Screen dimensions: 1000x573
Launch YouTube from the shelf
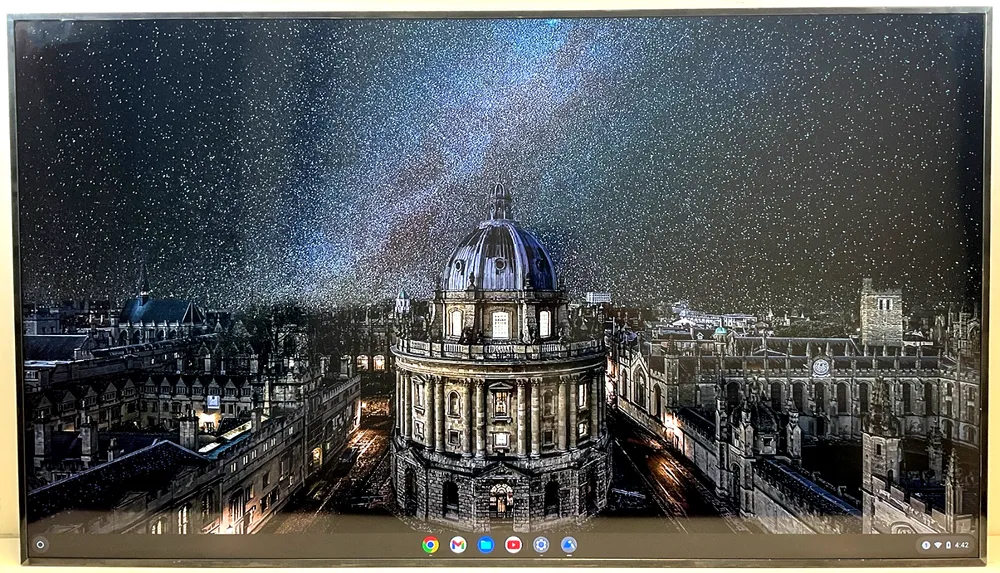[513, 544]
